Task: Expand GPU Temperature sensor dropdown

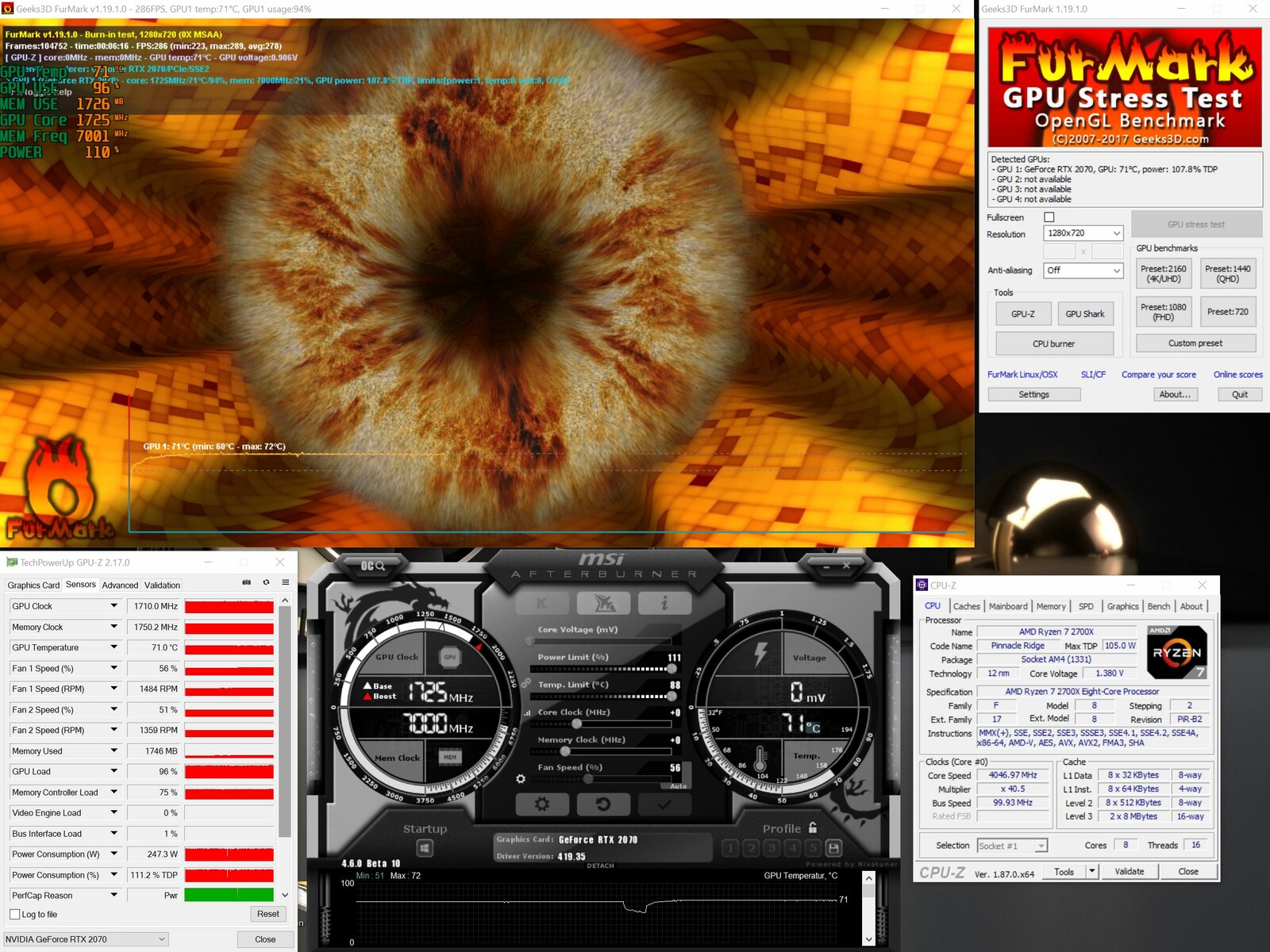Action: click(114, 647)
